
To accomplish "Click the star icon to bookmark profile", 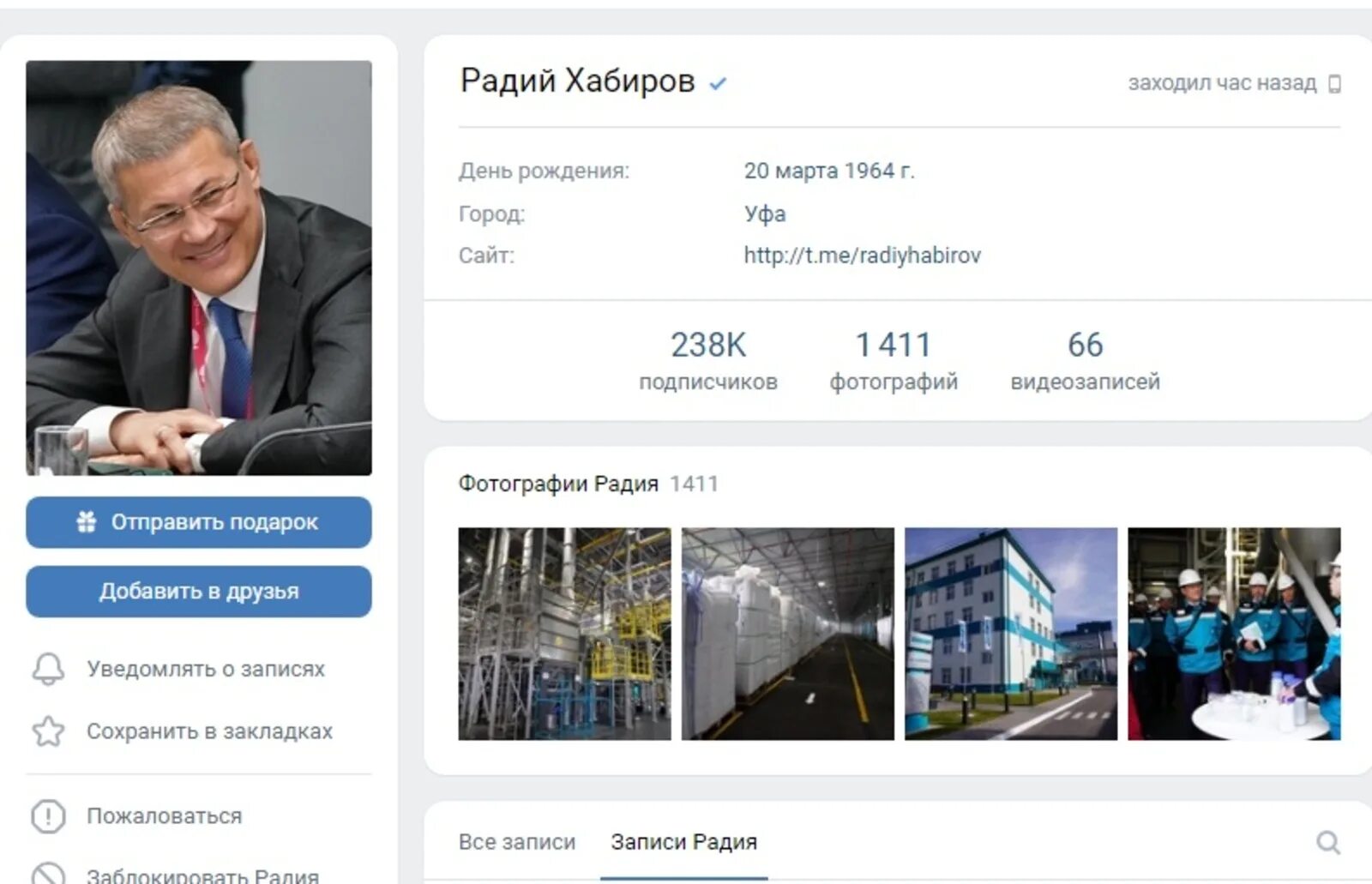I will tap(48, 731).
